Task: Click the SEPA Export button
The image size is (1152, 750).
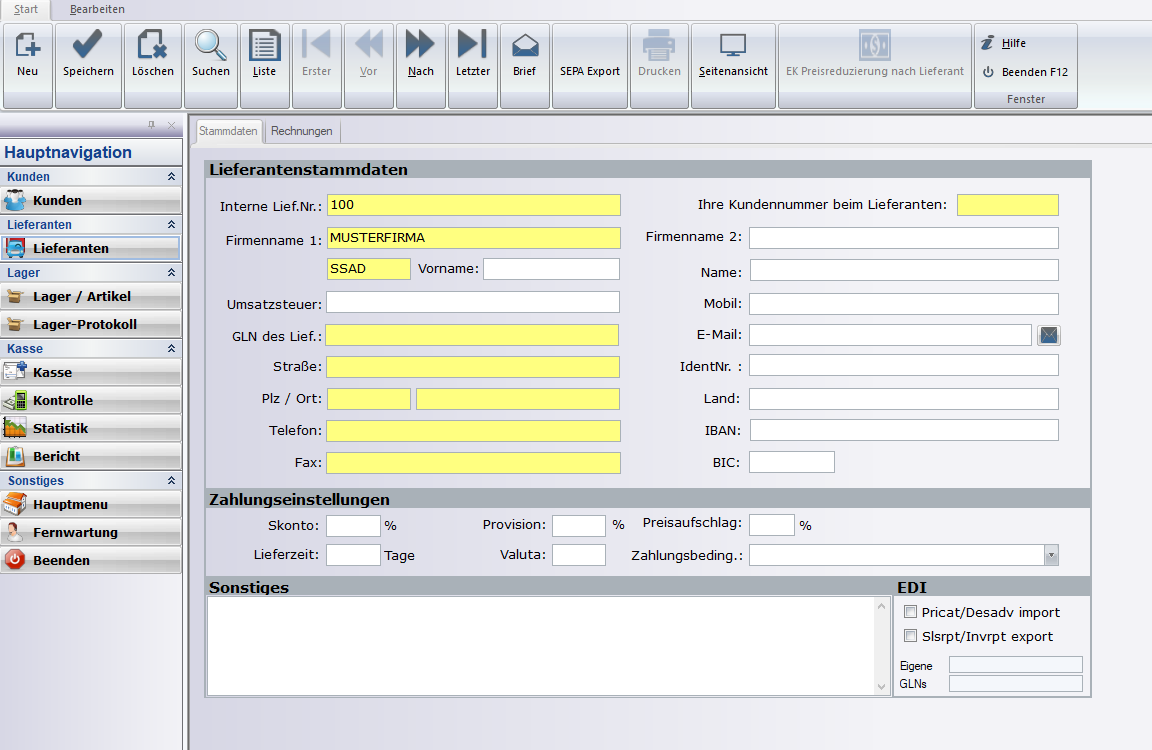Action: tap(589, 66)
